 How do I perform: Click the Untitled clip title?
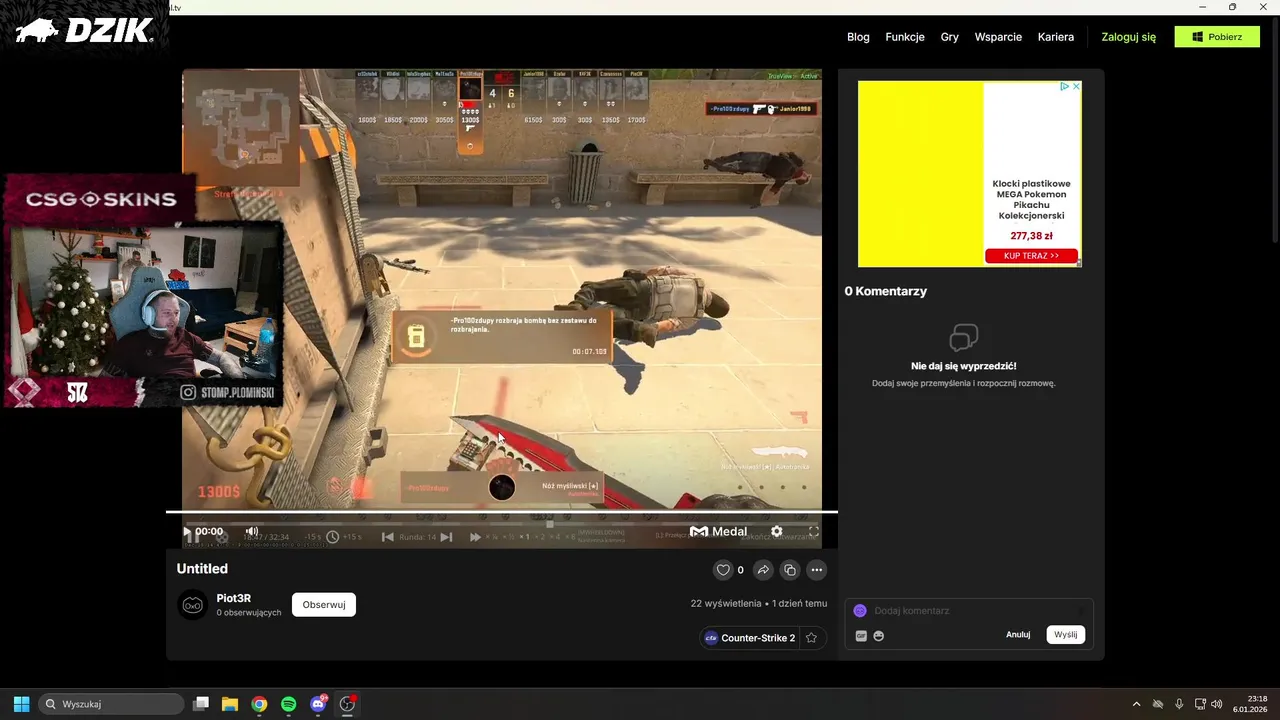click(x=202, y=568)
